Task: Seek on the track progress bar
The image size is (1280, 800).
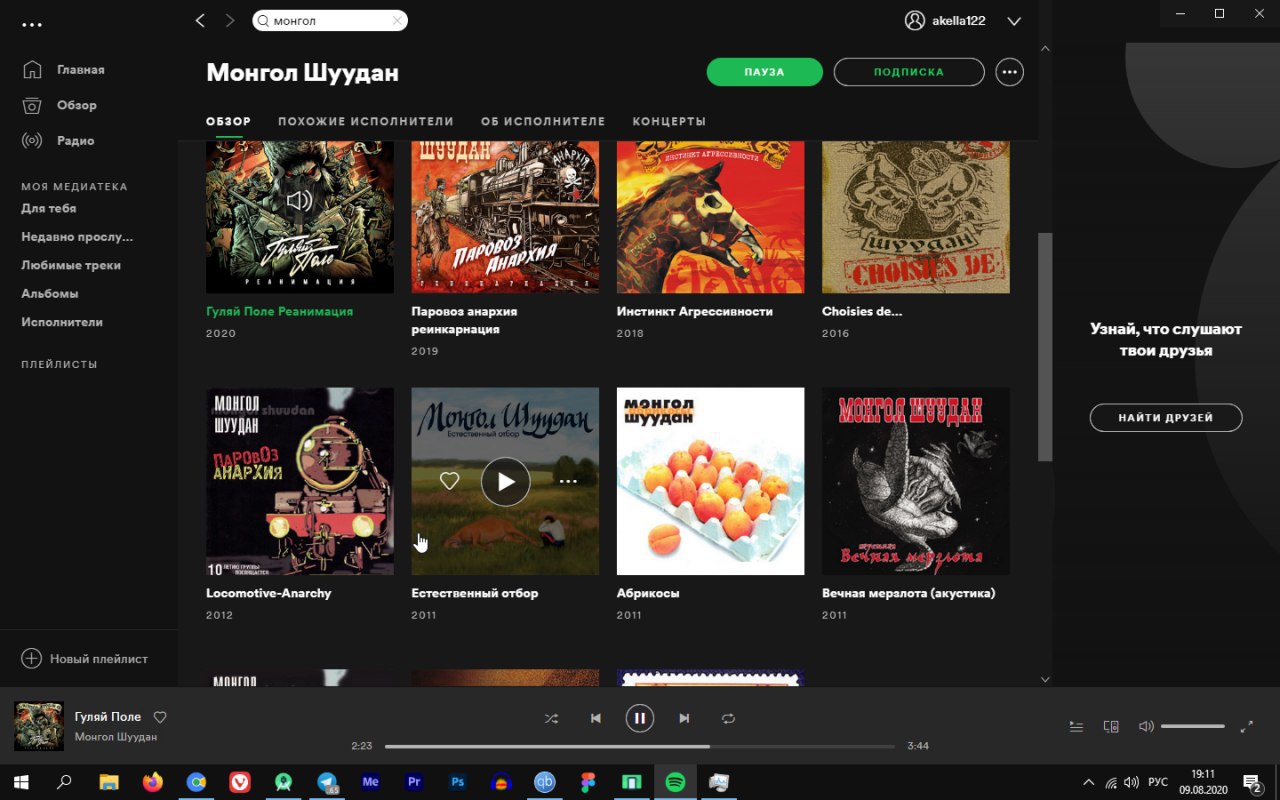Action: coord(640,746)
